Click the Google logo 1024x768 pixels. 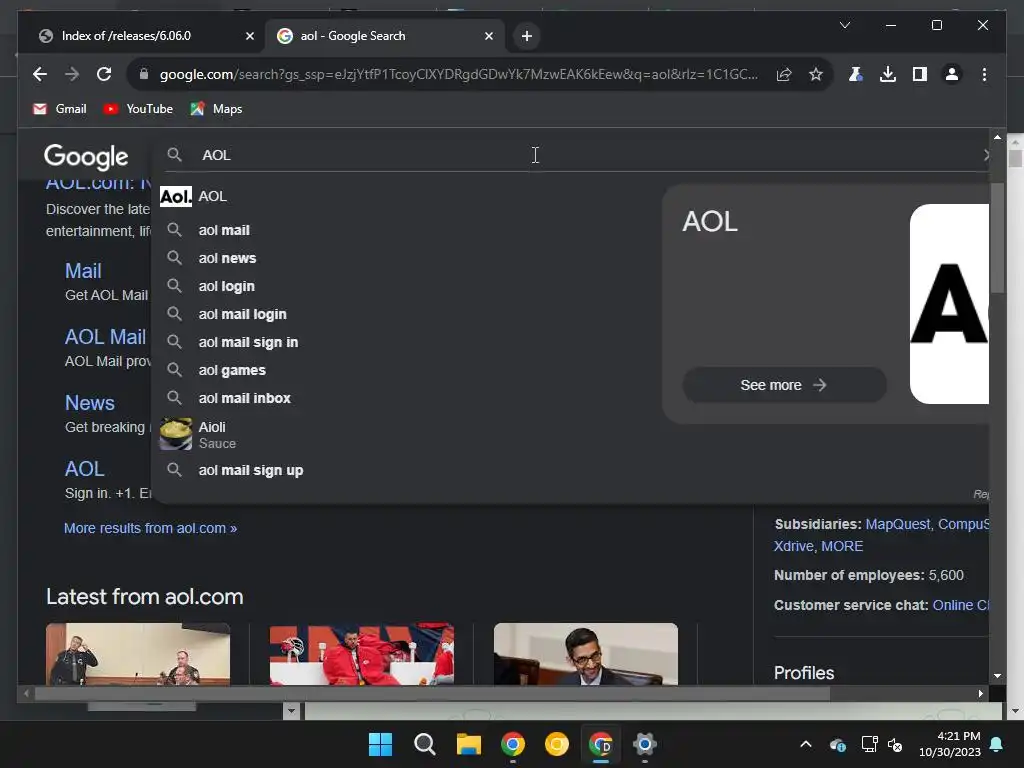coord(86,157)
